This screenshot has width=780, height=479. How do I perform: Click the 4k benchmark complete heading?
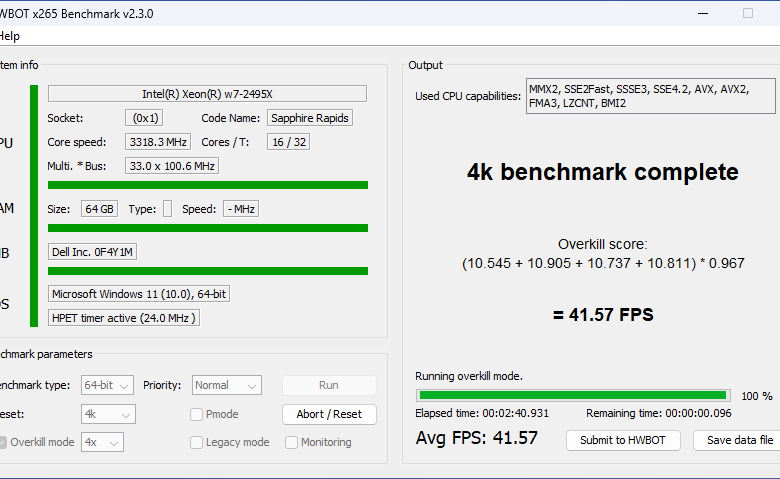(603, 172)
